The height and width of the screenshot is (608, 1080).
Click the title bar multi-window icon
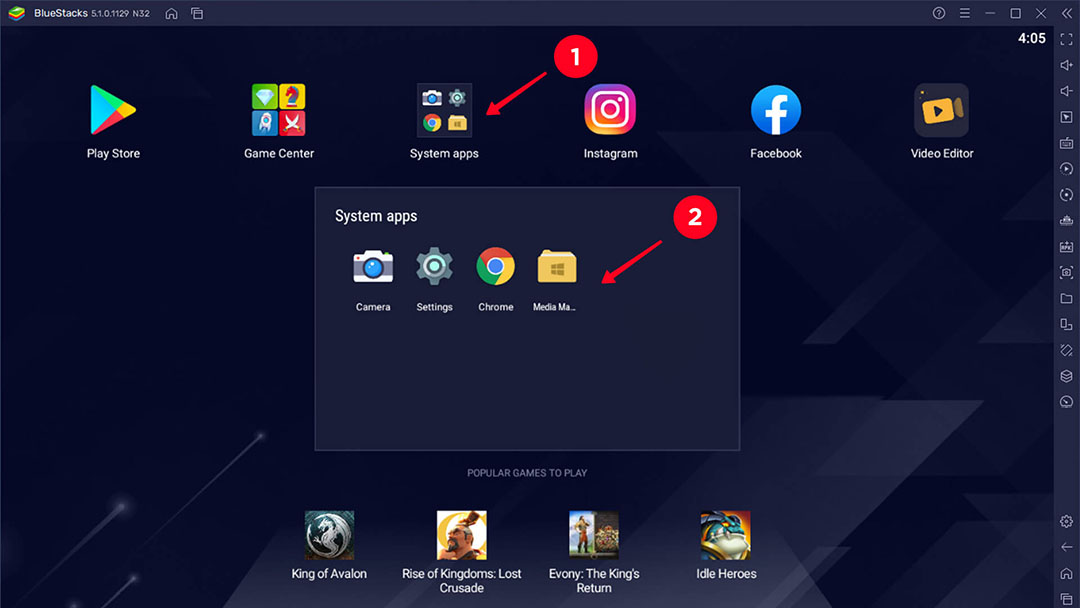(197, 13)
